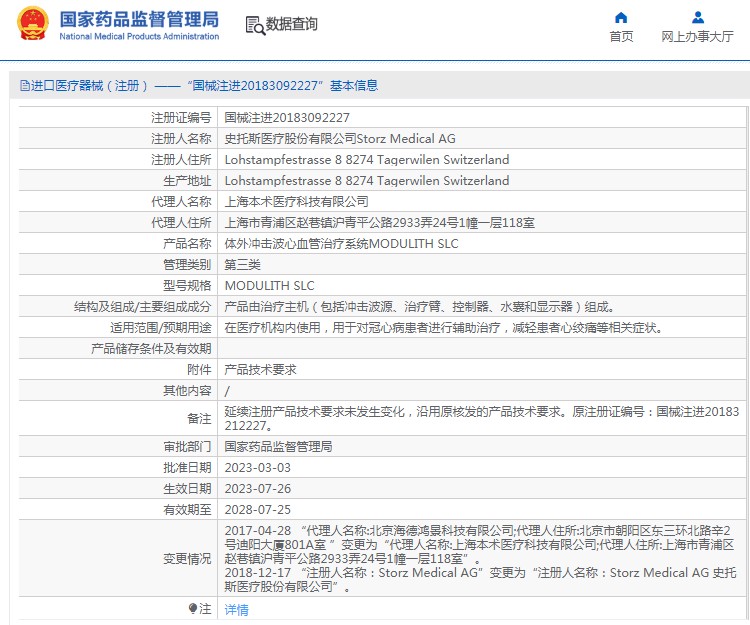
Task: Click agent address 上海市青浦区赵巷镇 value
Action: (x=380, y=223)
